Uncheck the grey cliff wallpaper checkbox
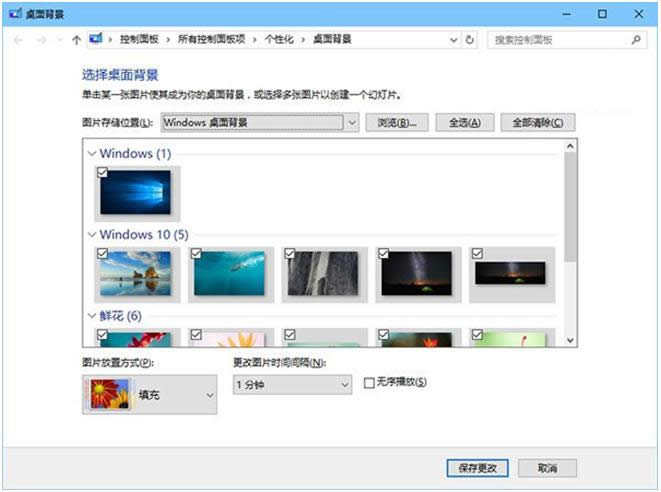Image resolution: width=661 pixels, height=492 pixels. (x=290, y=253)
